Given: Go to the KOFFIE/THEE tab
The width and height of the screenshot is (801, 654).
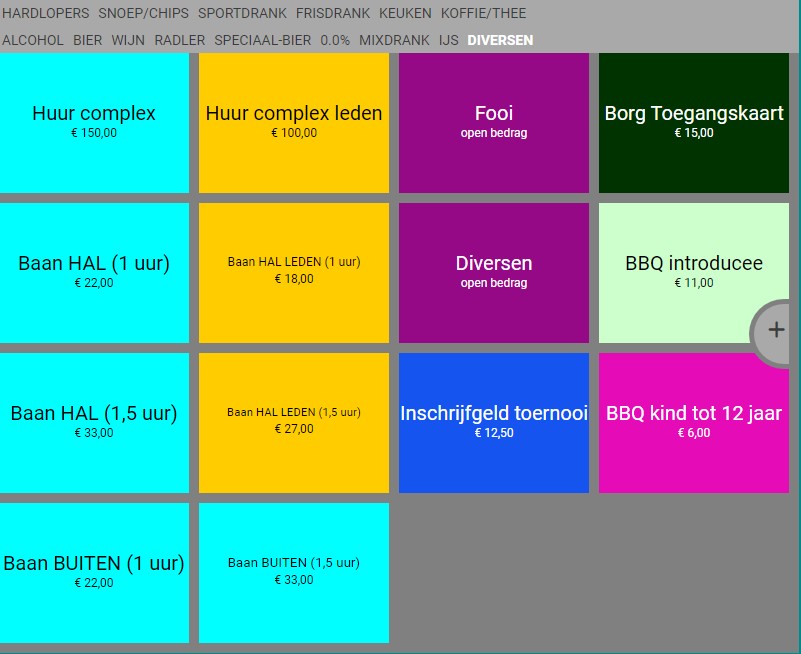Looking at the screenshot, I should pos(483,14).
